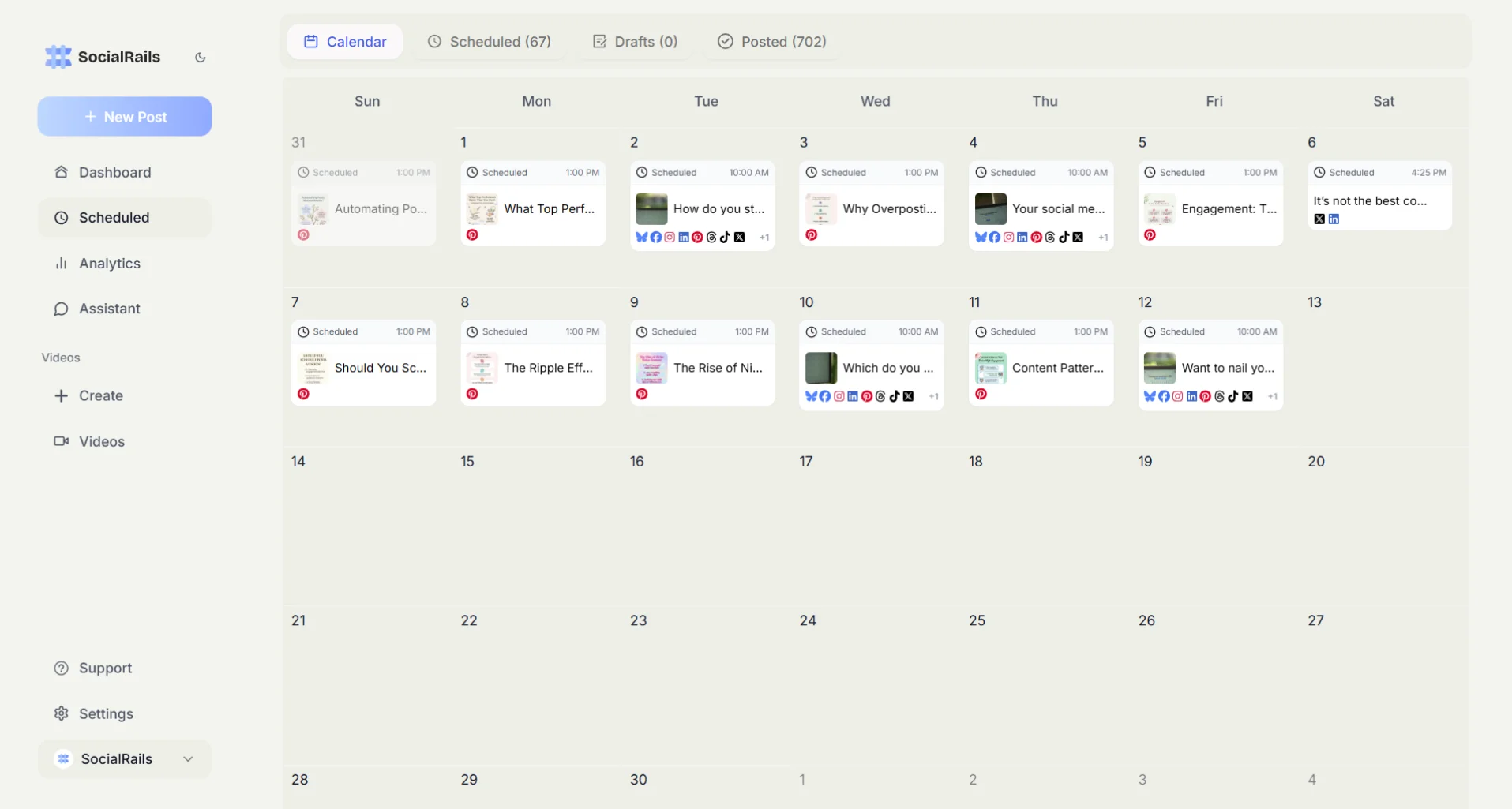Open 'Your social me...' scheduled post
Viewport: 1512px width, 809px height.
(1041, 206)
